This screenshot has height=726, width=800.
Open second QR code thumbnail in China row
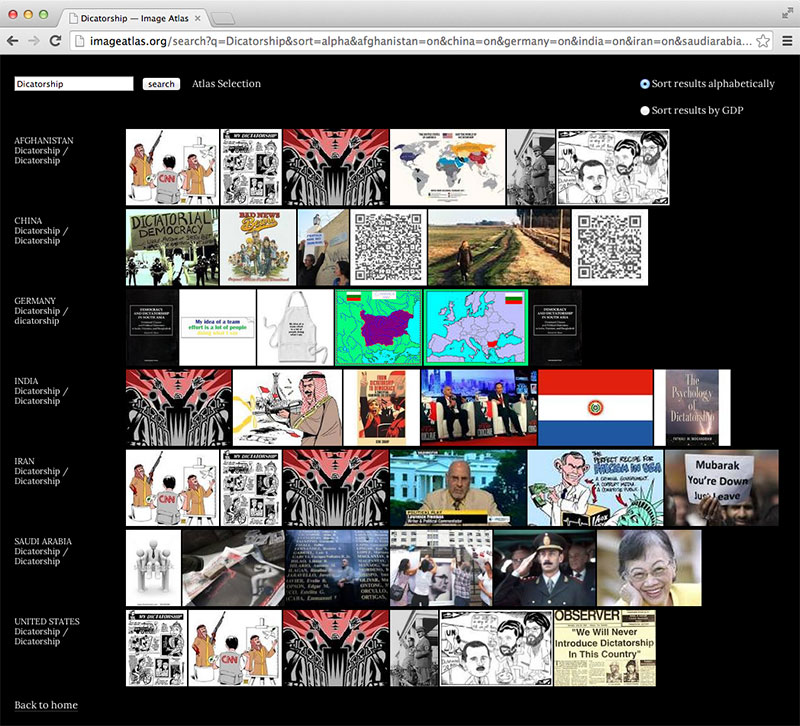(x=610, y=247)
